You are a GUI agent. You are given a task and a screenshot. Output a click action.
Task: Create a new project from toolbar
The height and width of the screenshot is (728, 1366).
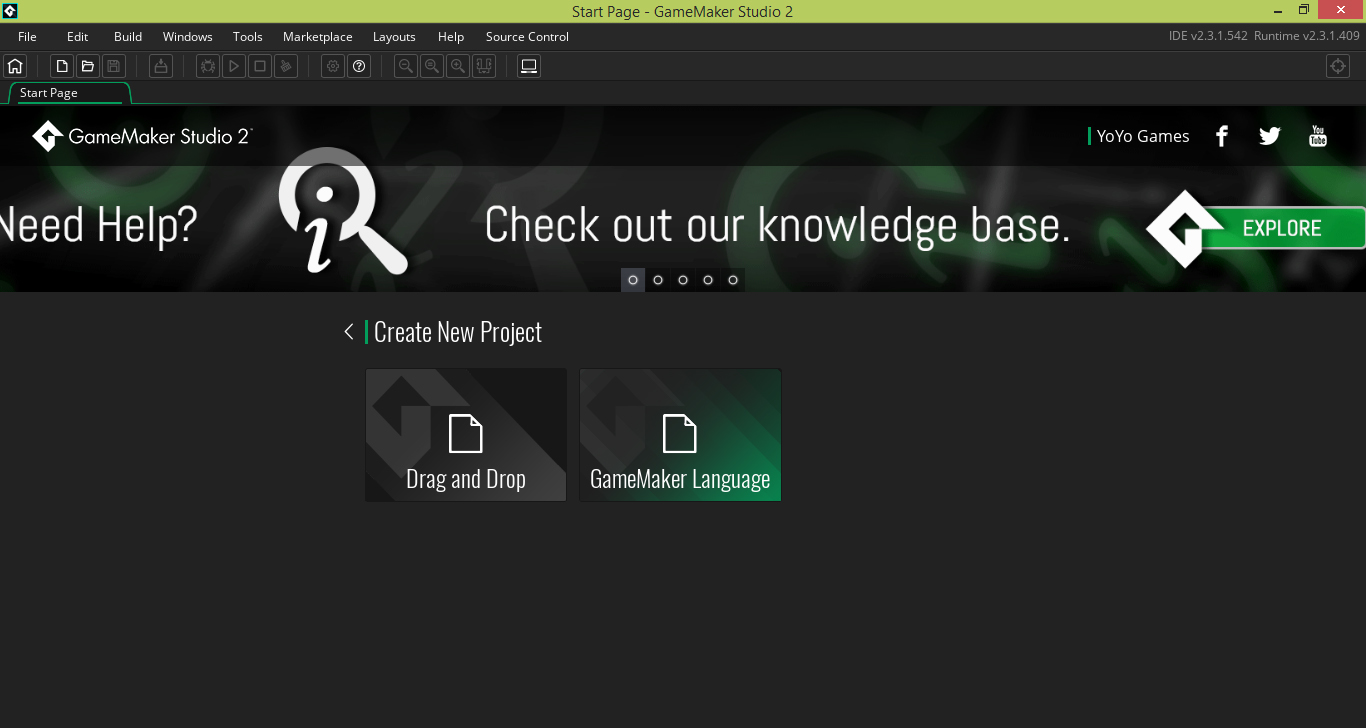click(x=62, y=67)
